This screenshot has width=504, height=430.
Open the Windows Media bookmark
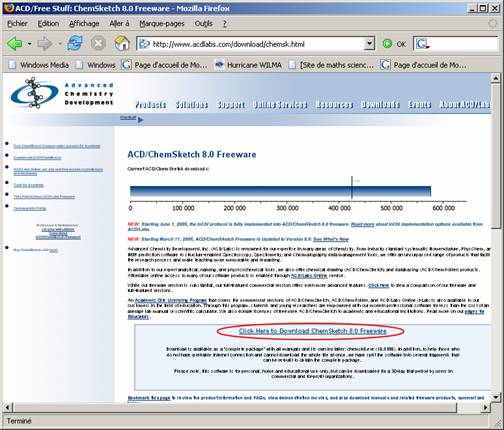pyautogui.click(x=39, y=65)
